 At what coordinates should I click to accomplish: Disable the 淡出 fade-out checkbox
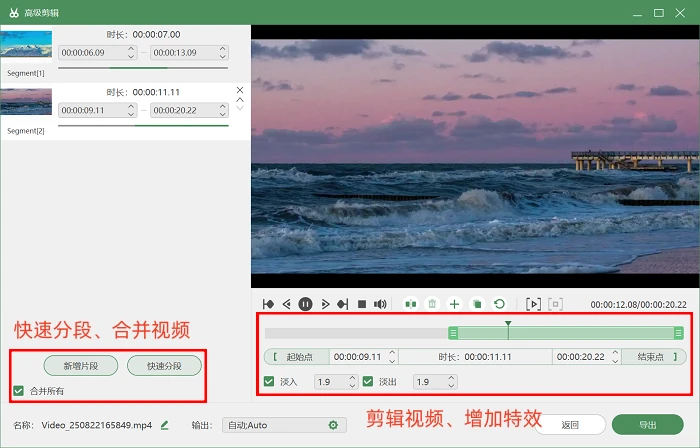pos(368,382)
